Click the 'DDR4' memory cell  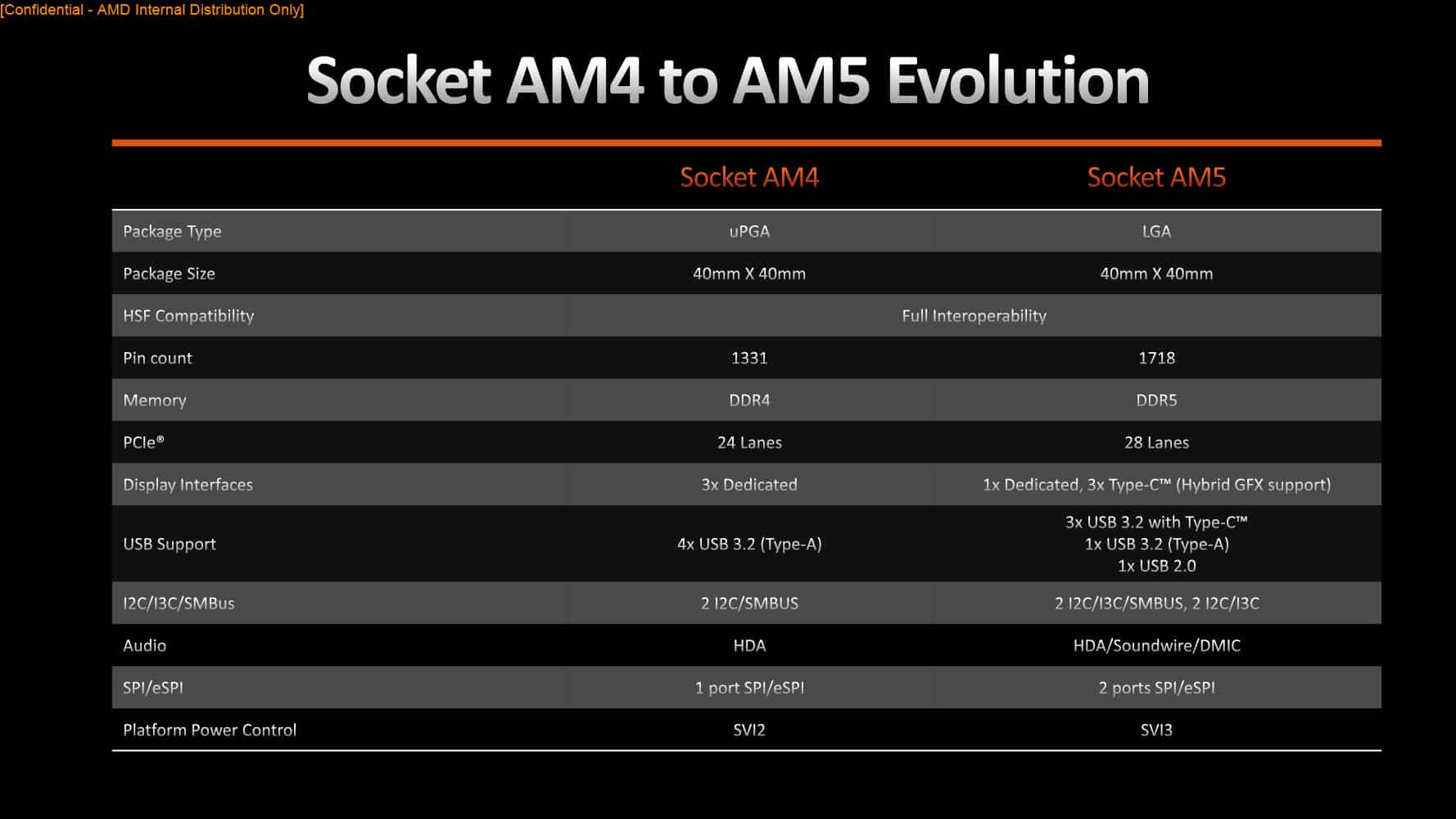749,400
